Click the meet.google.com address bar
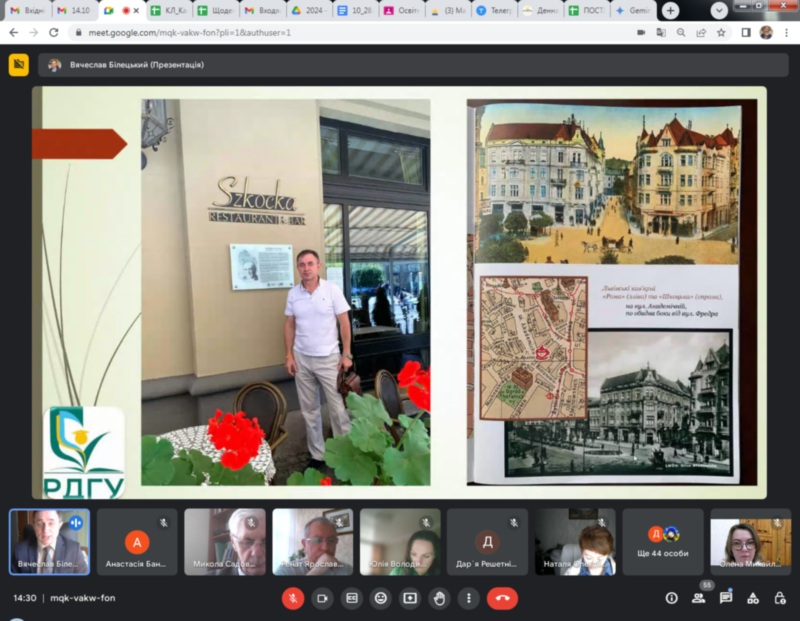Screen dimensions: 800x621 click(350, 32)
